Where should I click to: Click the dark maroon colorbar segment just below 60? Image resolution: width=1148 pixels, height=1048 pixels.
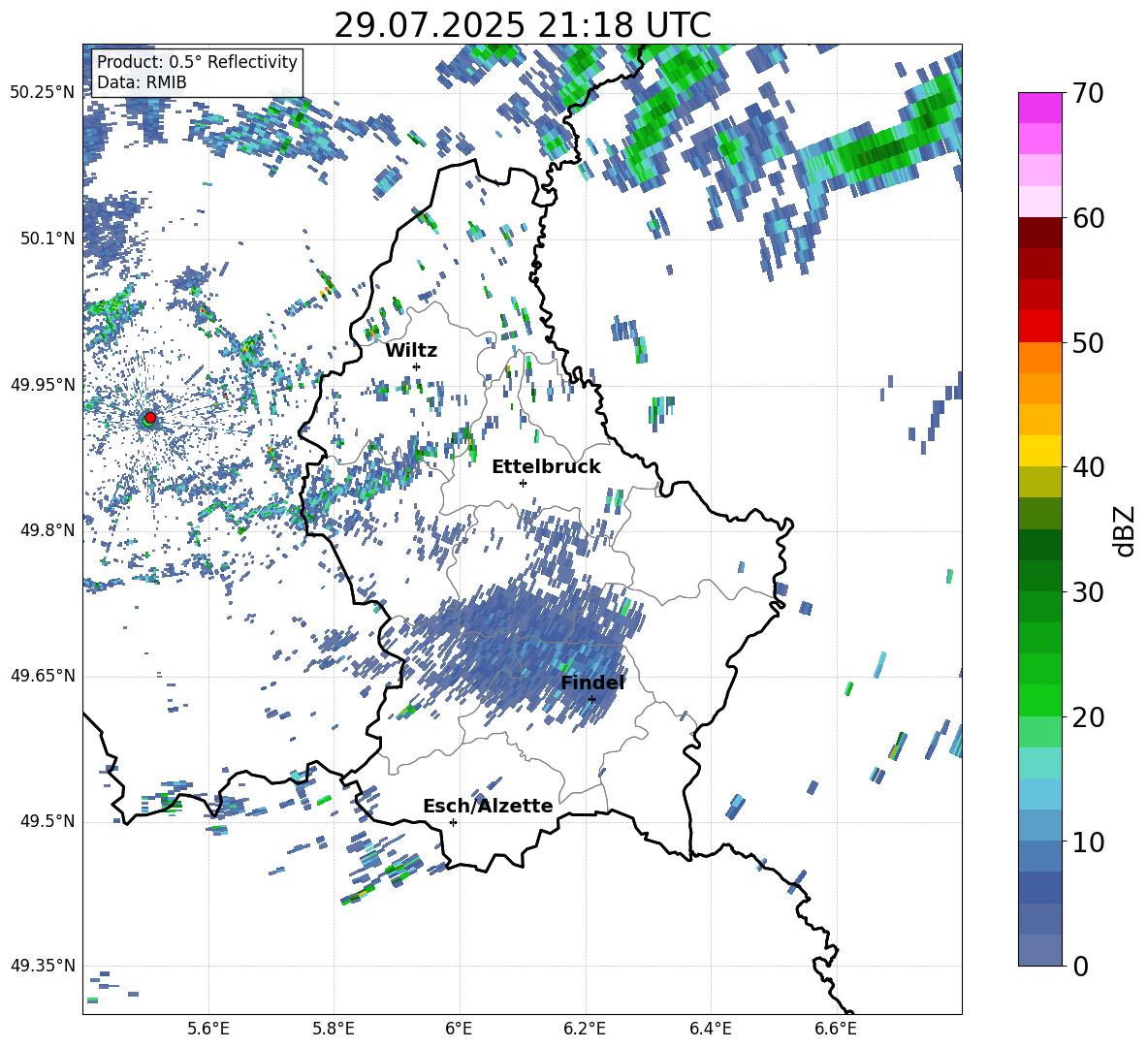pos(1039,232)
